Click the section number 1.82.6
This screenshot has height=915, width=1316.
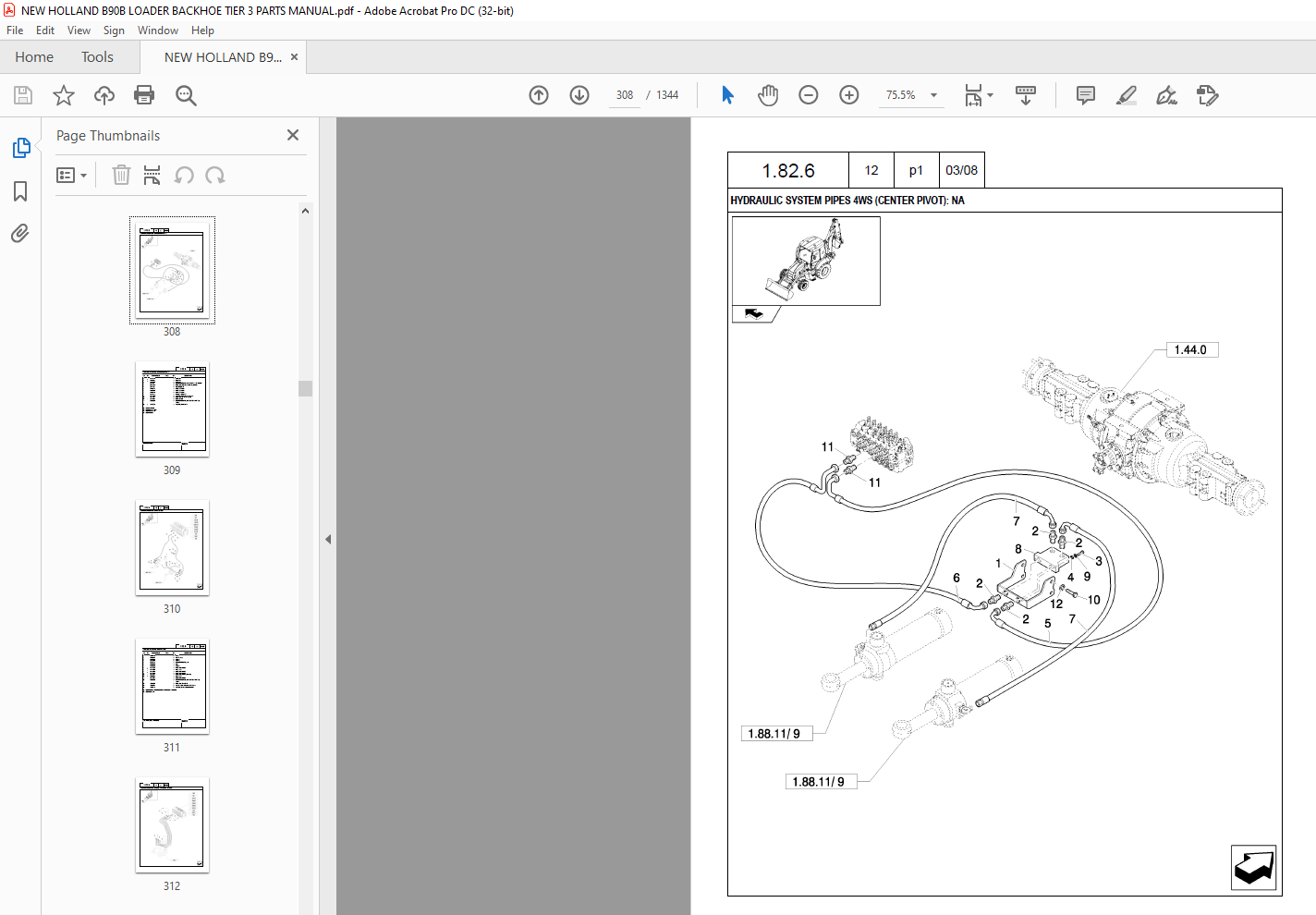pyautogui.click(x=788, y=171)
